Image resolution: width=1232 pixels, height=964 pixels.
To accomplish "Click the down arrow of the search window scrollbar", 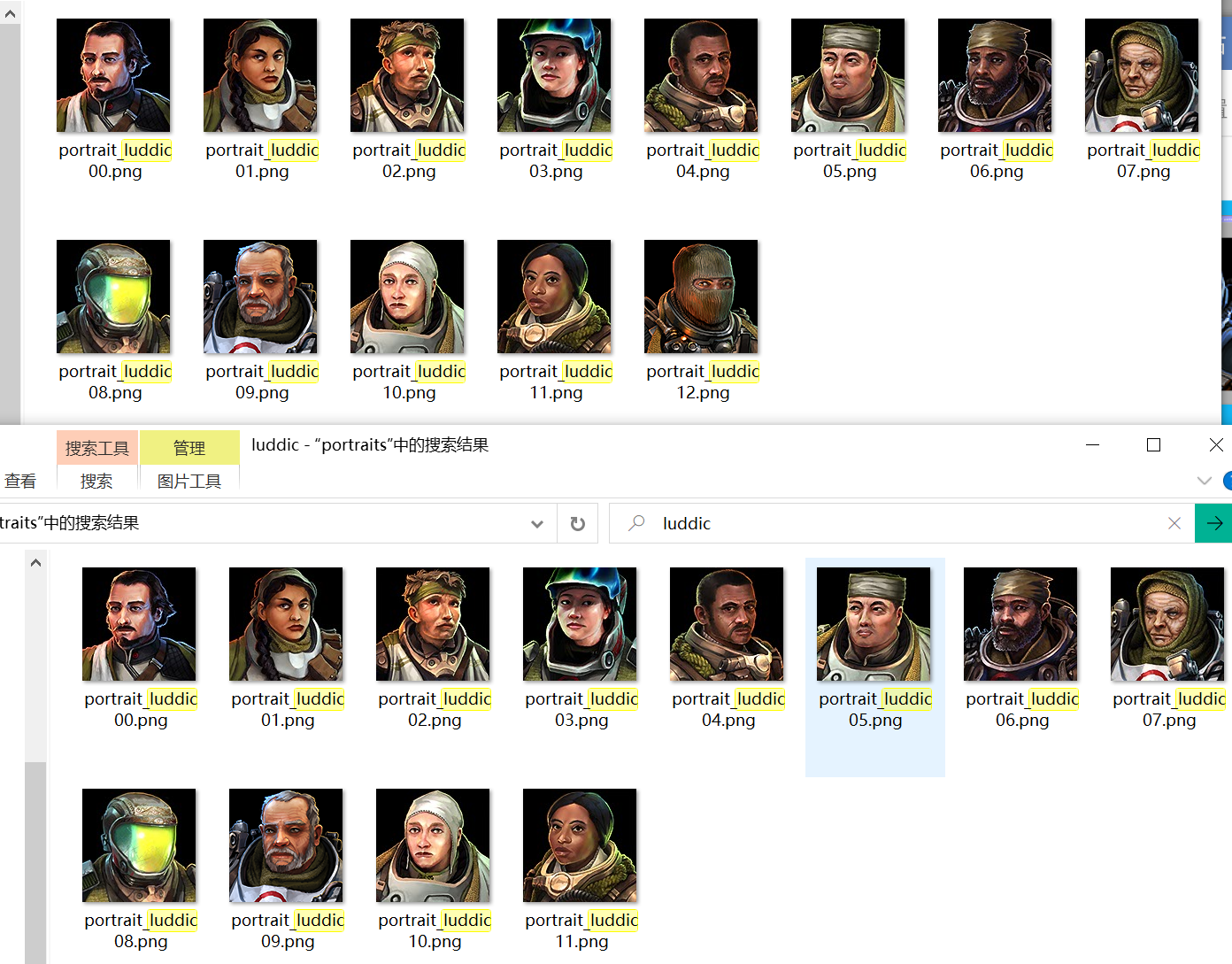I will (x=35, y=958).
